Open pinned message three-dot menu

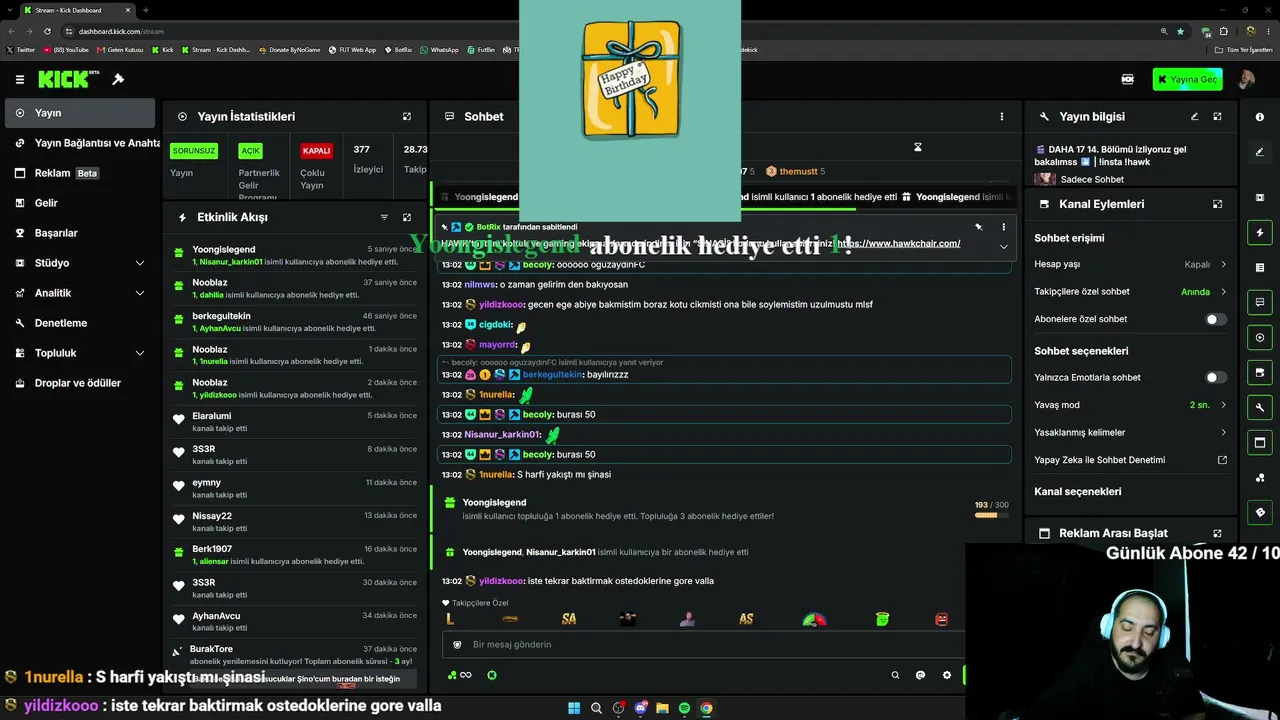1003,227
